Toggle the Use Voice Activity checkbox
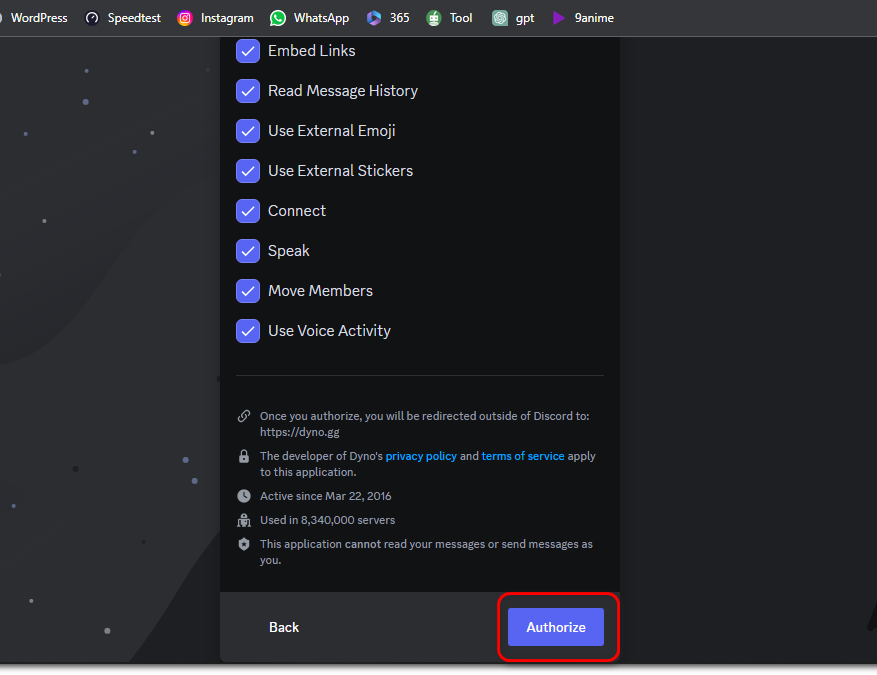Image resolution: width=877 pixels, height=675 pixels. pos(248,331)
